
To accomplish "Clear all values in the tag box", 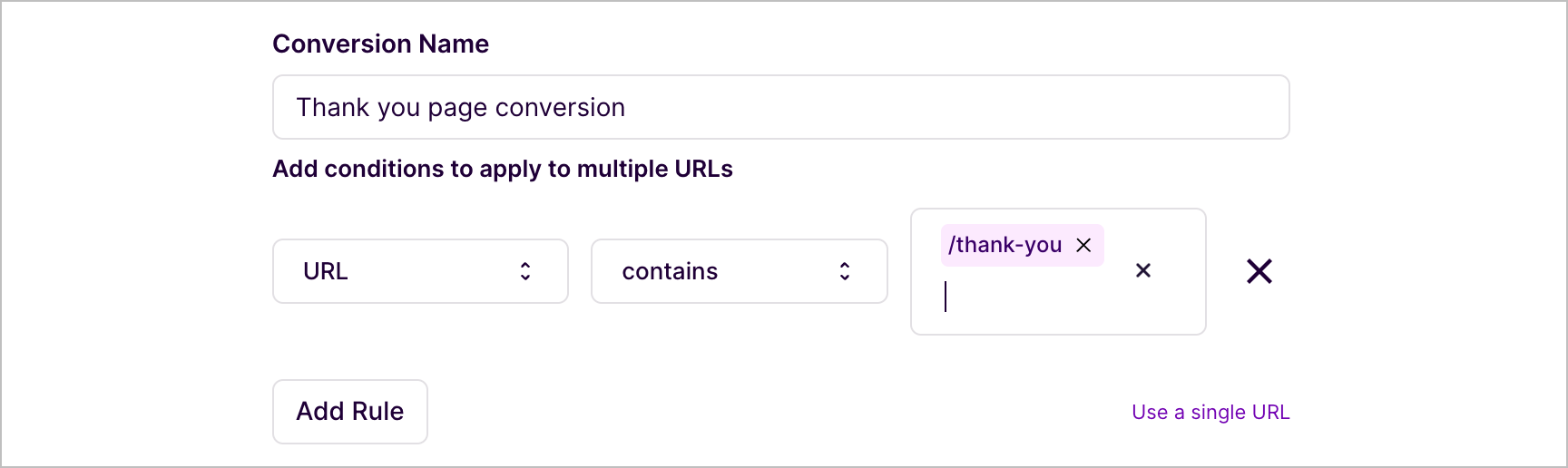I will pos(1143,270).
